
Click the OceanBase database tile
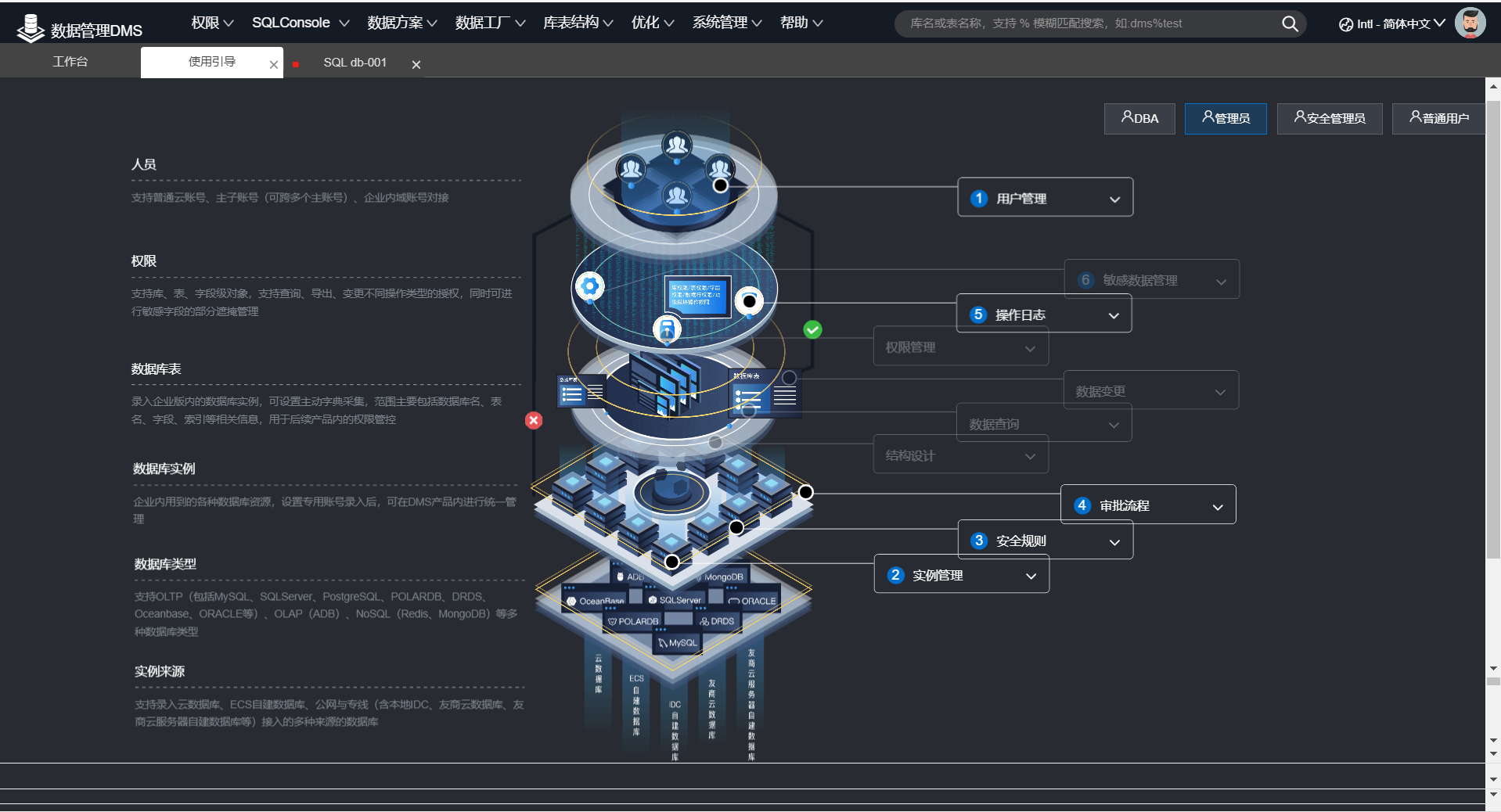(x=596, y=601)
